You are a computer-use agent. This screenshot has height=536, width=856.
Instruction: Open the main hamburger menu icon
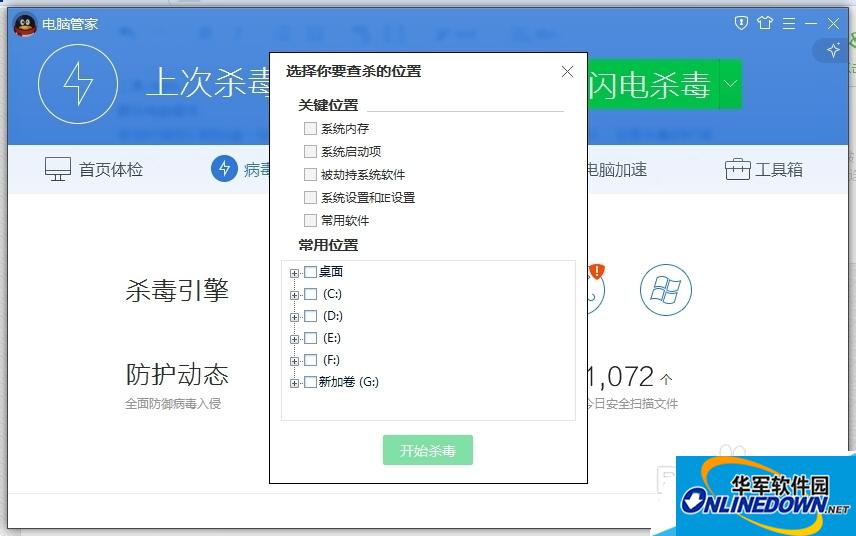[789, 22]
